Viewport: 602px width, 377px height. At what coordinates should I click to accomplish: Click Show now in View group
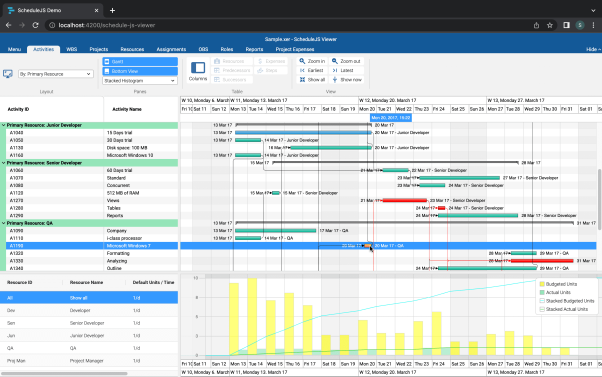(x=347, y=79)
